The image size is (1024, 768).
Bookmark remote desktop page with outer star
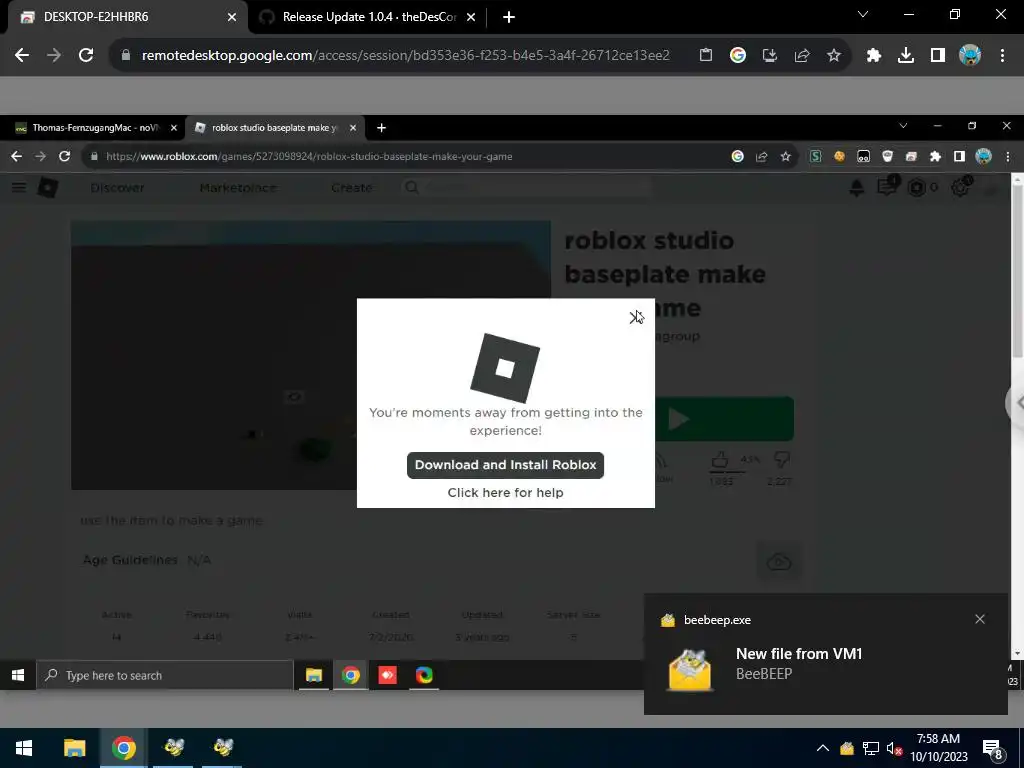click(833, 56)
